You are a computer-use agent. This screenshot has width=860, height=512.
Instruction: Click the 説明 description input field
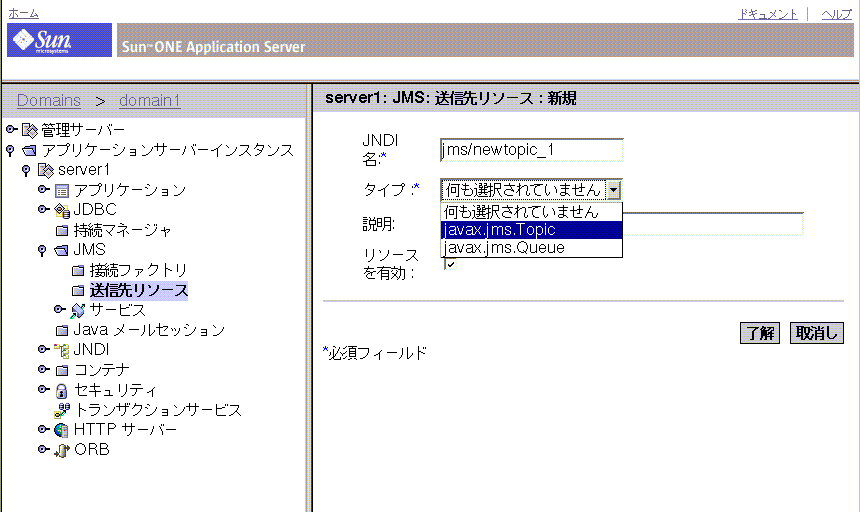click(x=713, y=224)
